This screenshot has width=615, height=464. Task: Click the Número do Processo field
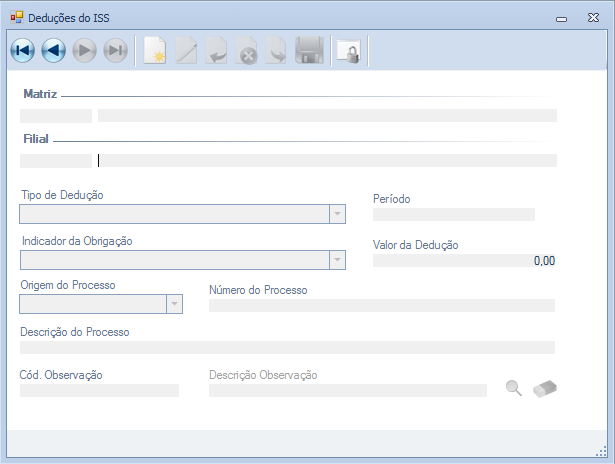click(381, 305)
